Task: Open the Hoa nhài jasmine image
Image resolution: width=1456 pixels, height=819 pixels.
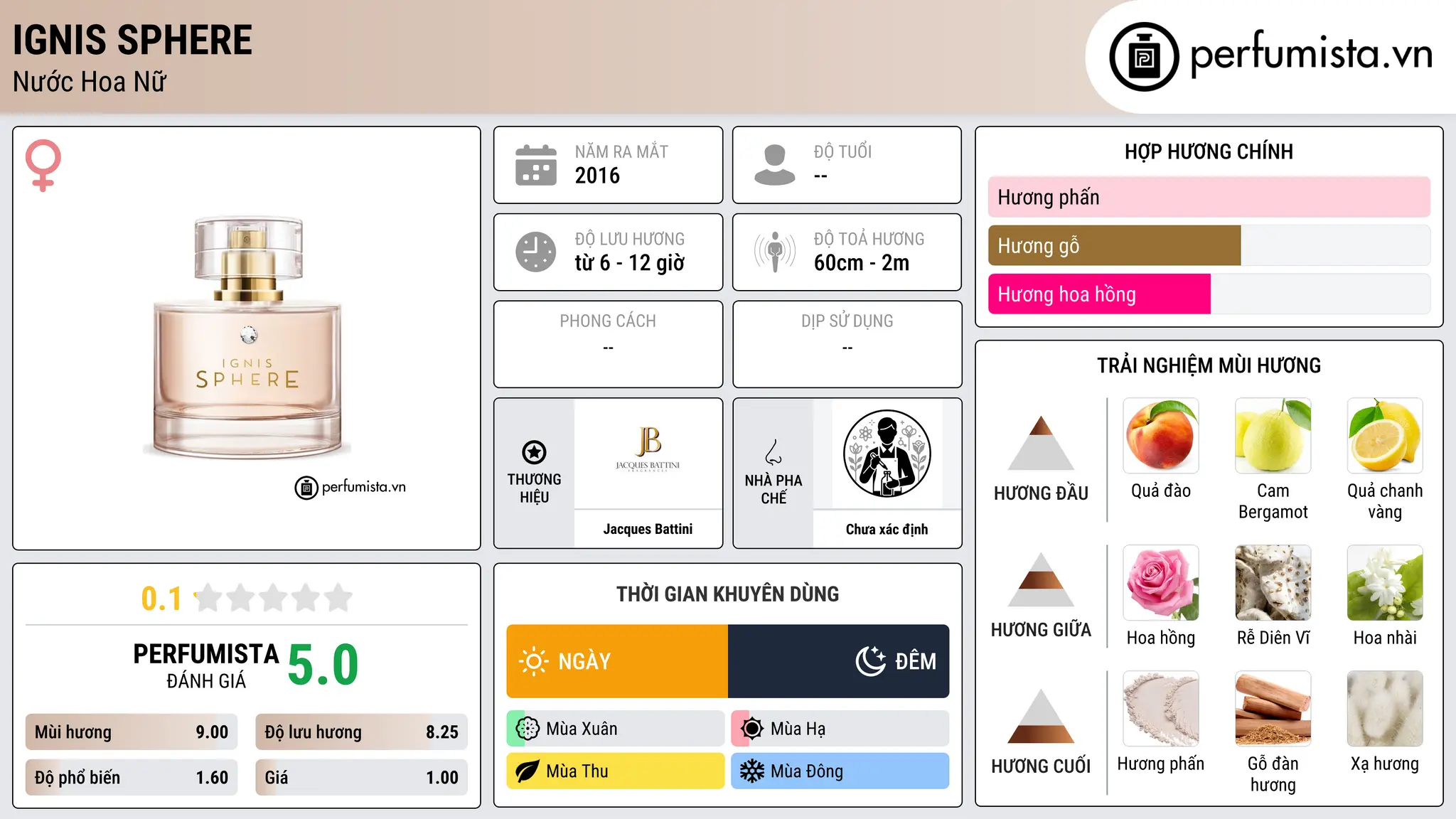Action: click(x=1385, y=583)
